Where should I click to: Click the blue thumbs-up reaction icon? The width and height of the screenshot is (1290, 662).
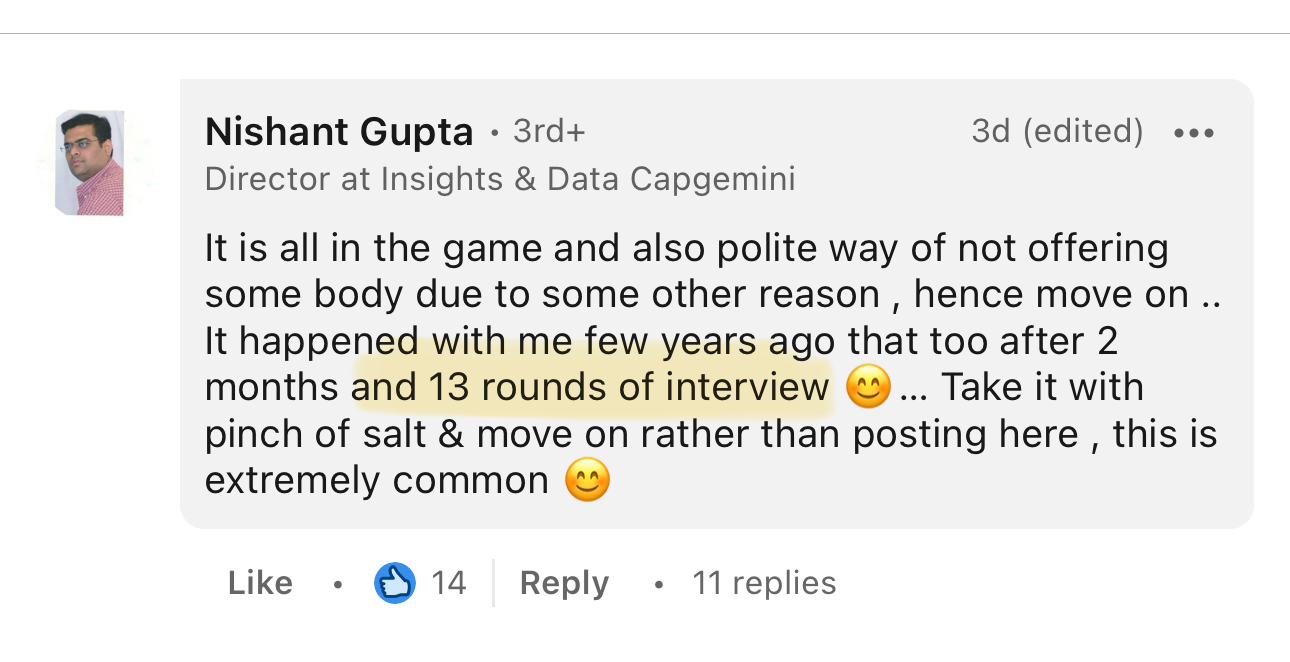pyautogui.click(x=394, y=583)
